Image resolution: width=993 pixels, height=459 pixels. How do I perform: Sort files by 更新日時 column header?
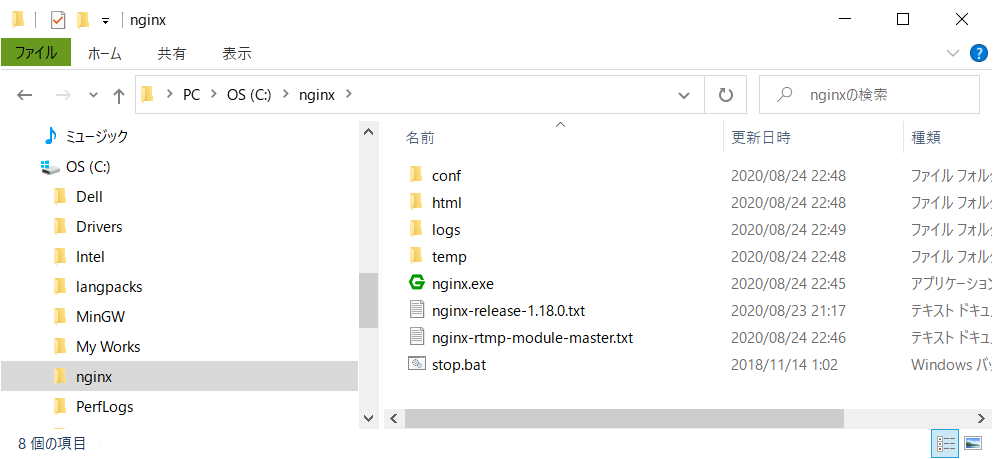click(x=761, y=137)
